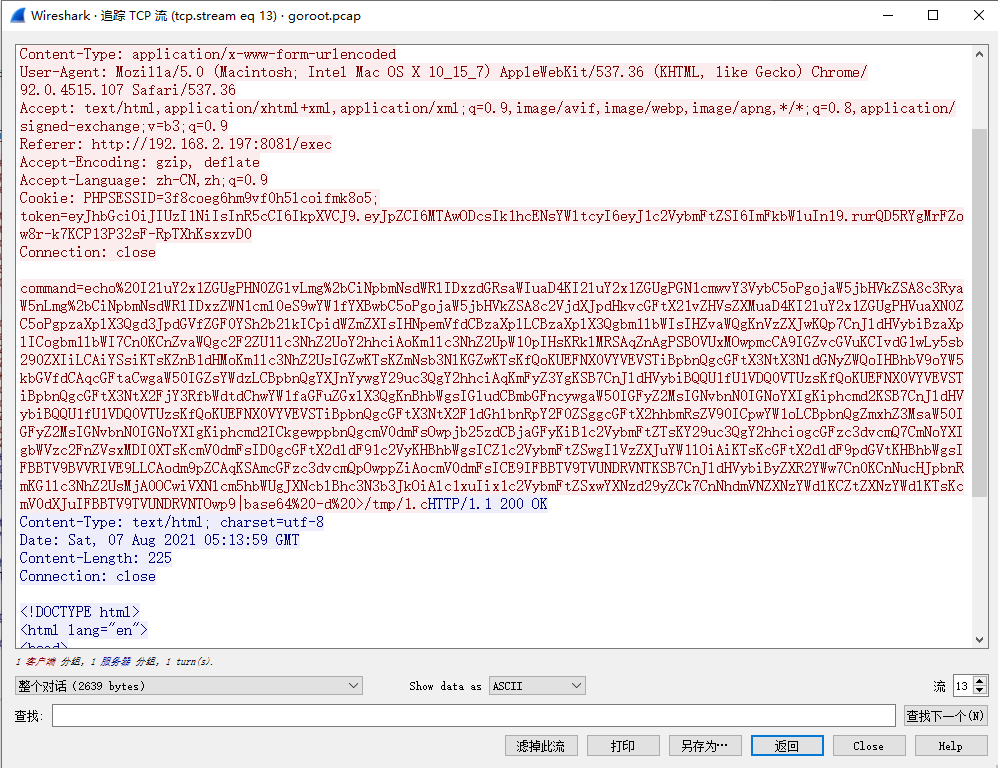Image resolution: width=998 pixels, height=768 pixels.
Task: Click the 打印 print button
Action: click(x=622, y=746)
